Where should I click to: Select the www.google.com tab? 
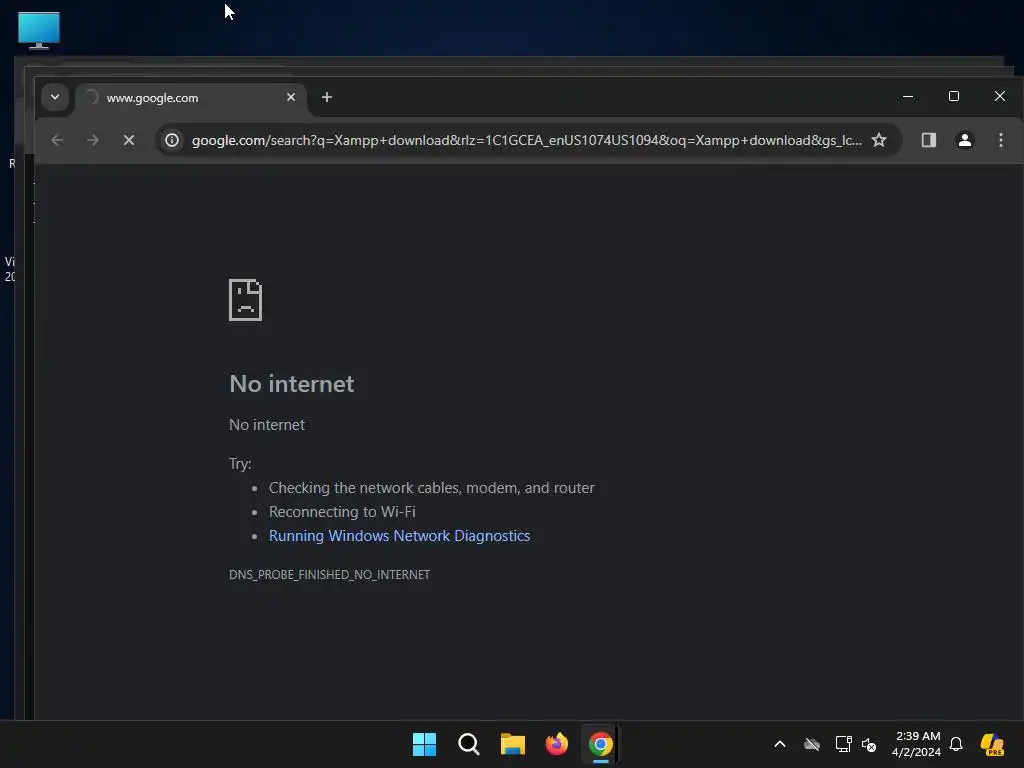pos(190,97)
